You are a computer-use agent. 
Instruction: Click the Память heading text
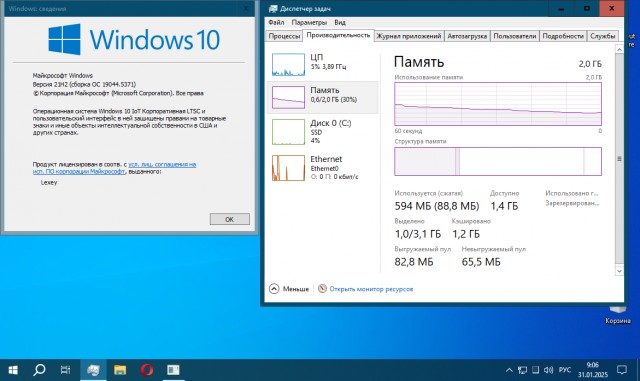coord(419,62)
